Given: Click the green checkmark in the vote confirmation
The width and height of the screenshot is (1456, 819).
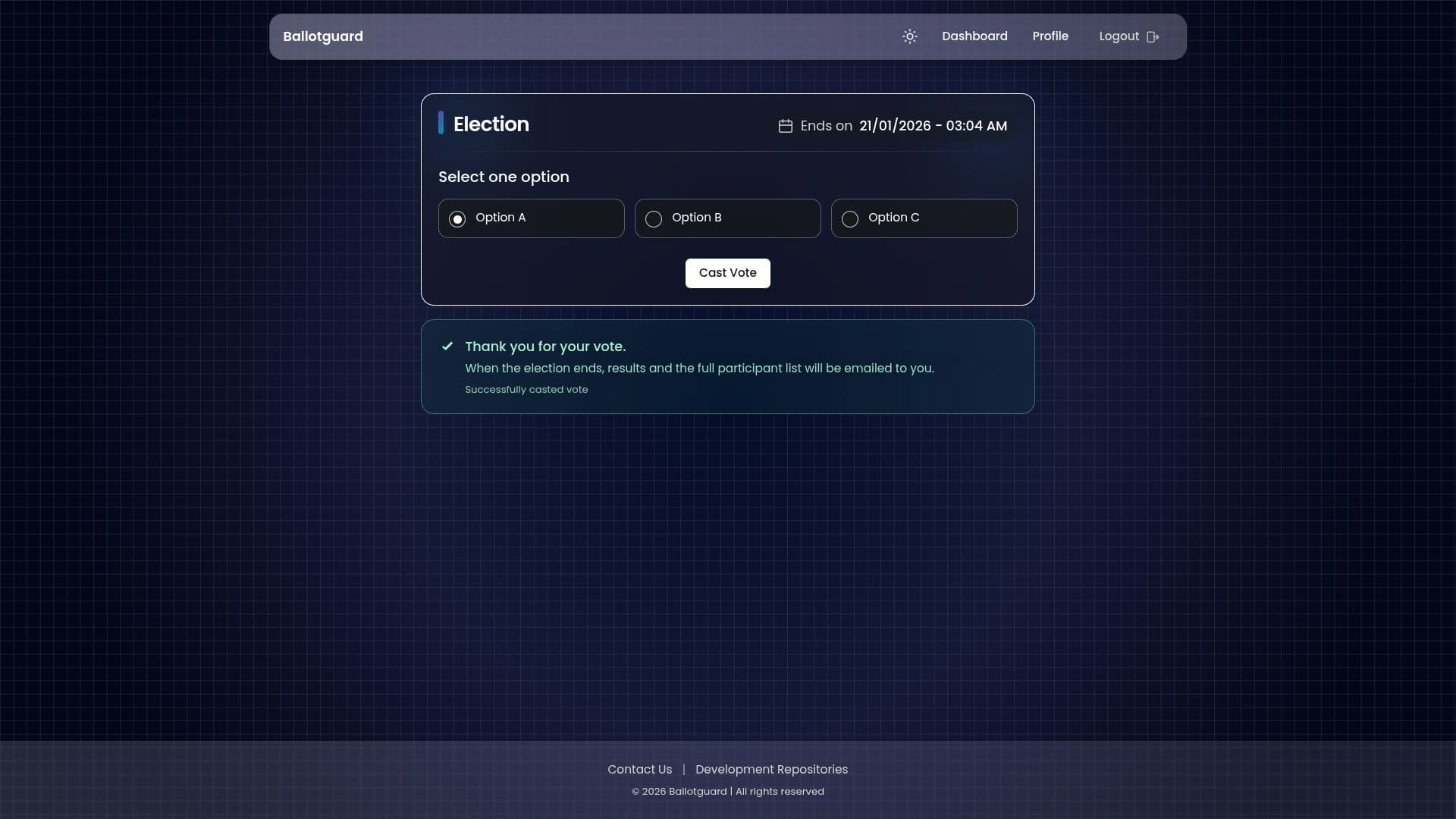Looking at the screenshot, I should click(447, 347).
